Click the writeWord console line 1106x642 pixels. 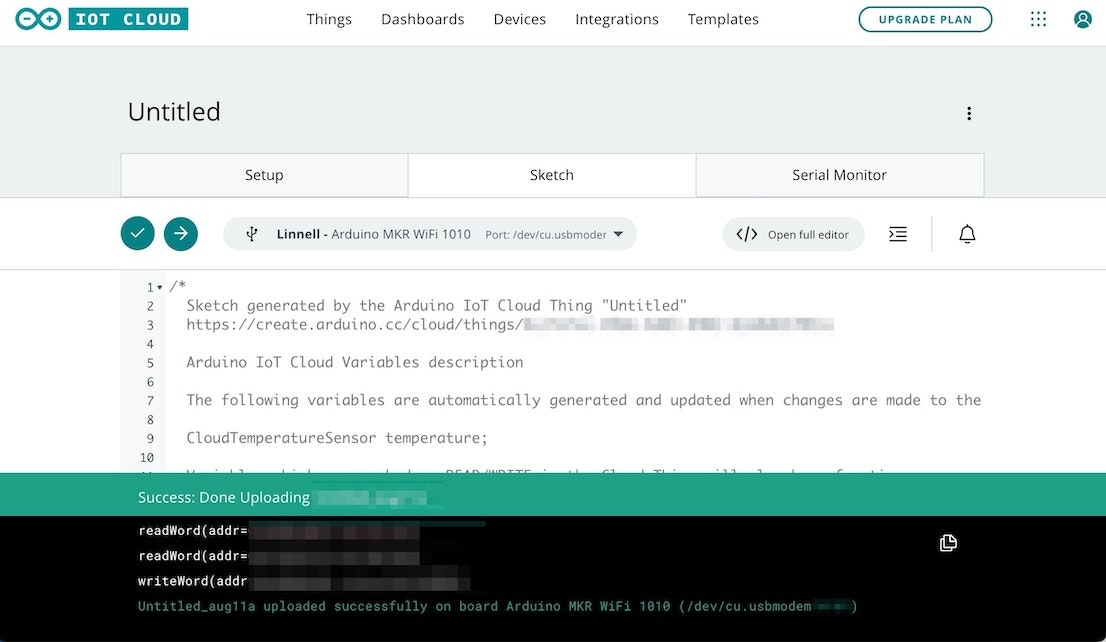point(303,581)
